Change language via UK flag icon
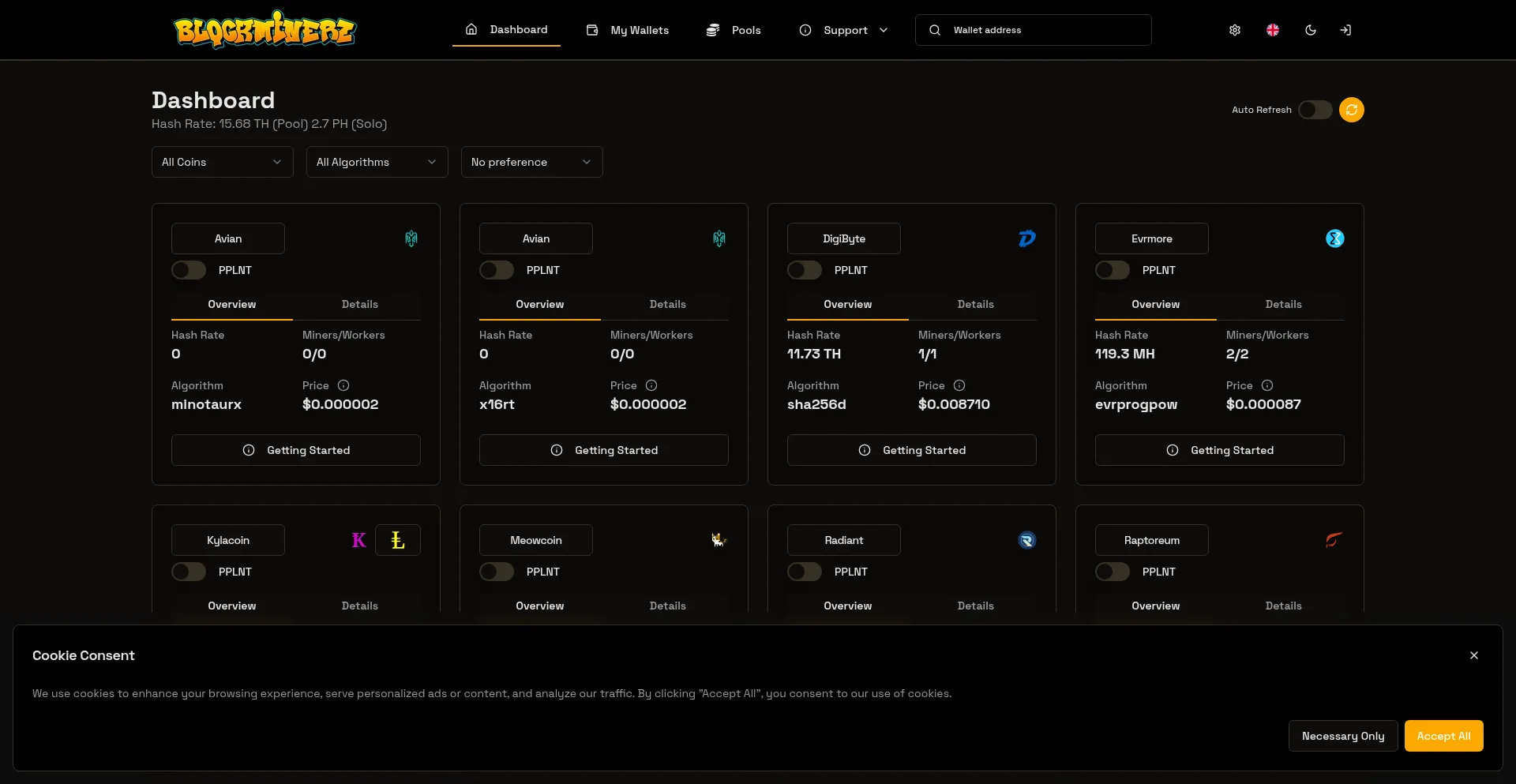The width and height of the screenshot is (1516, 784). click(x=1273, y=30)
